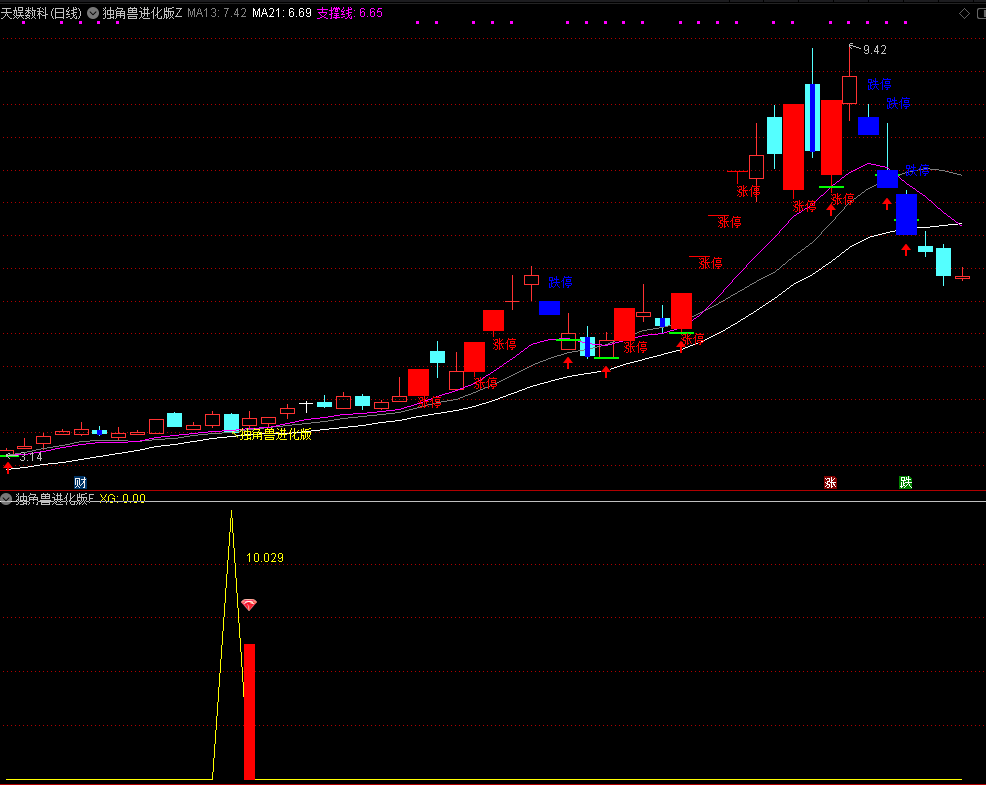Click the red up arrow below the 3.14 low
The height and width of the screenshot is (785, 986).
point(8,468)
